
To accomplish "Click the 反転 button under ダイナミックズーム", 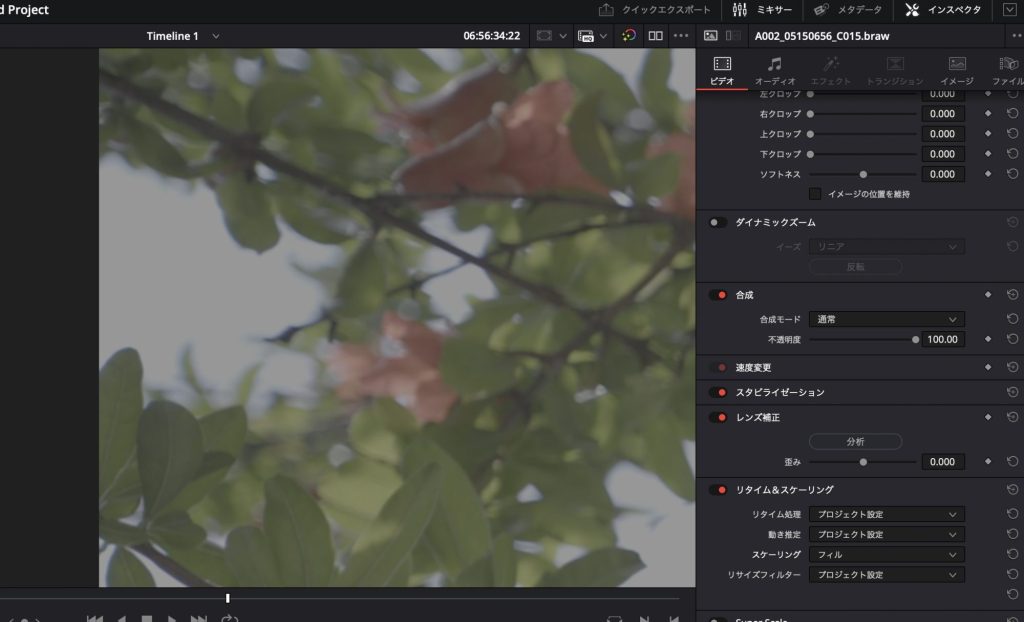I will coord(856,267).
